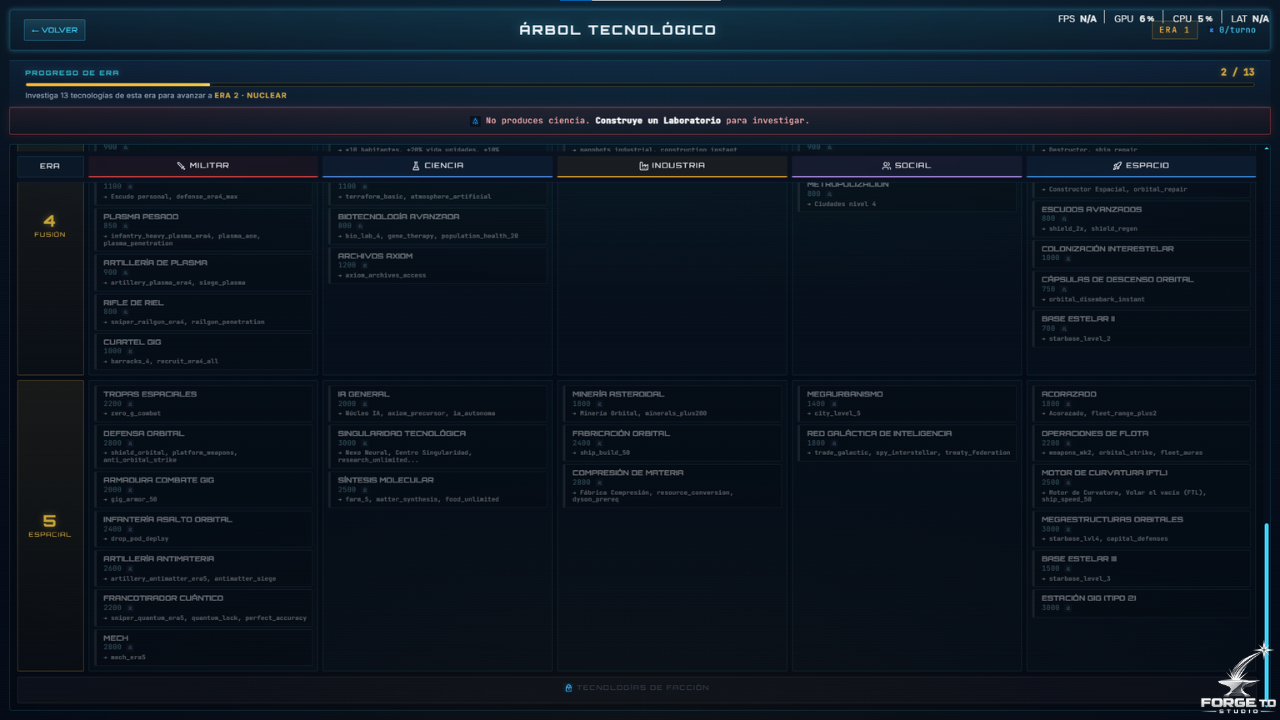The height and width of the screenshot is (720, 1280).
Task: Go back with the Volver button
Action: point(54,30)
